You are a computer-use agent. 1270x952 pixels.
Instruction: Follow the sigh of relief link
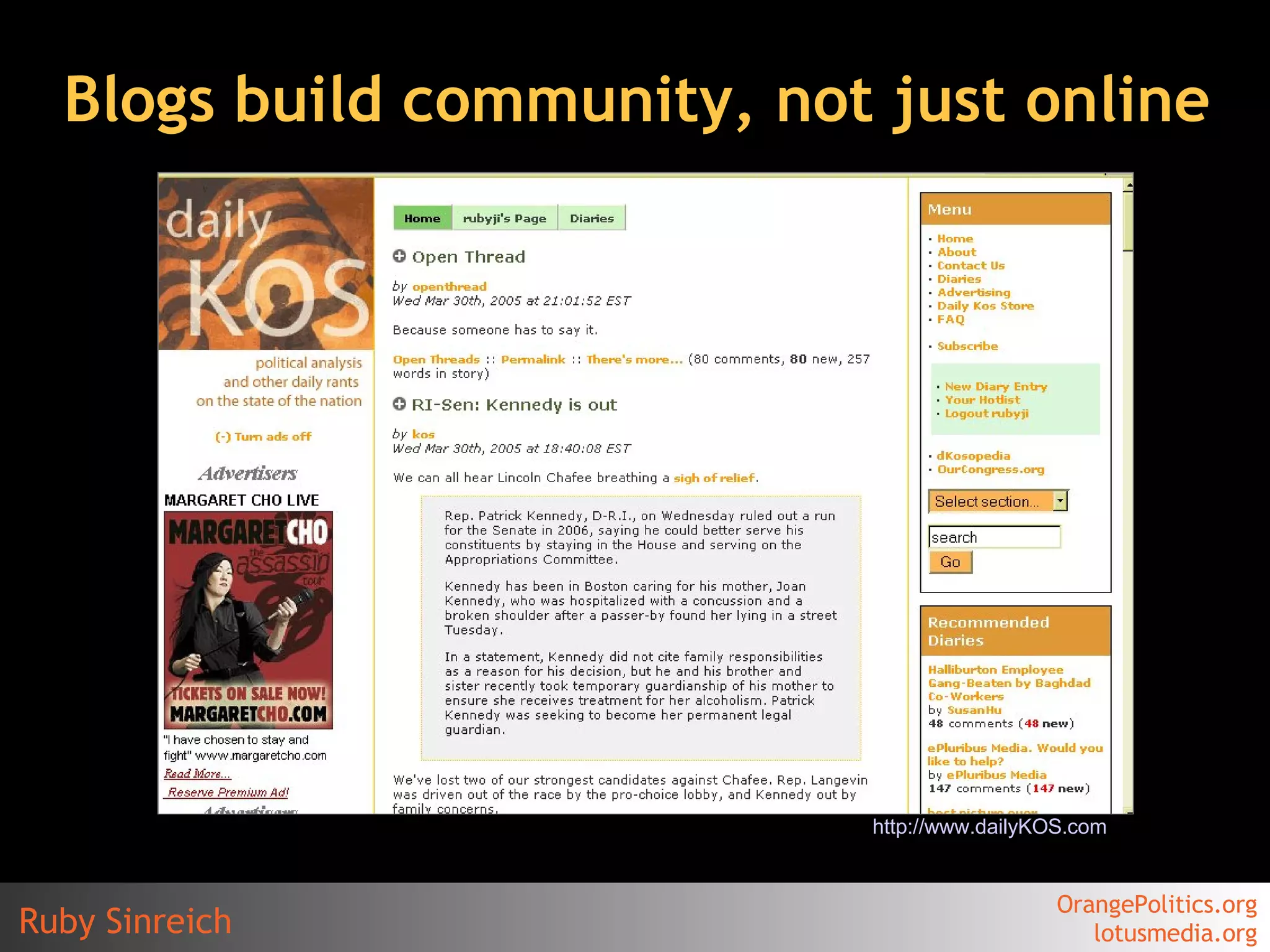pos(714,478)
